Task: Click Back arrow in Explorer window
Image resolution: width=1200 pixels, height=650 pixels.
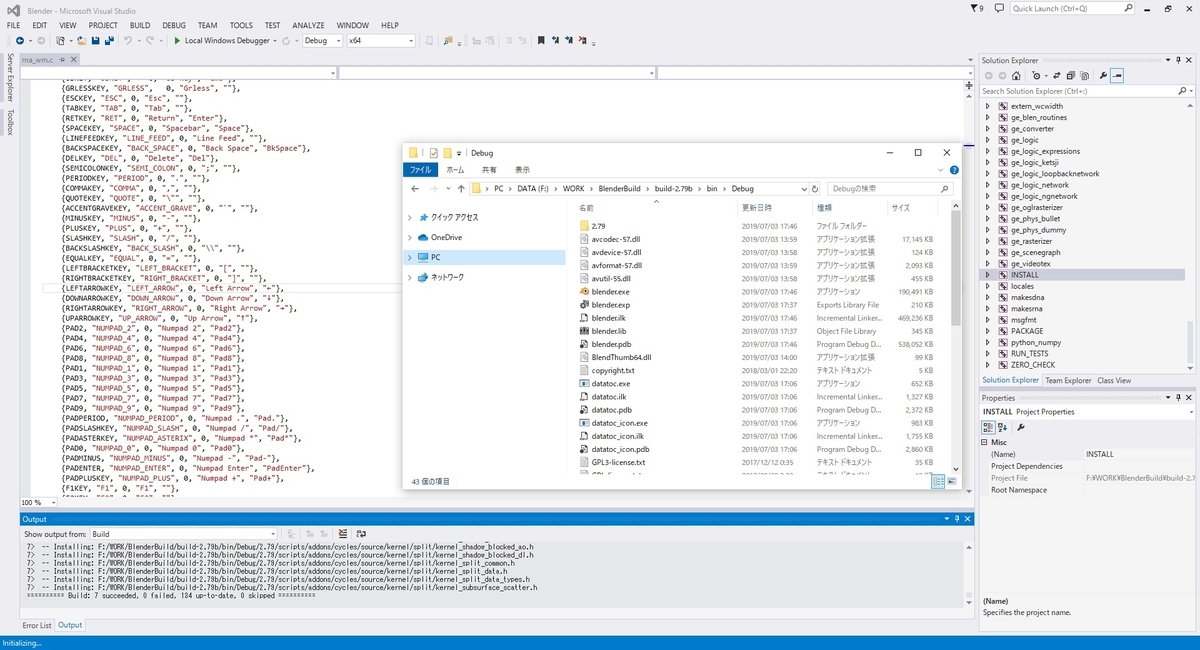Action: click(414, 188)
